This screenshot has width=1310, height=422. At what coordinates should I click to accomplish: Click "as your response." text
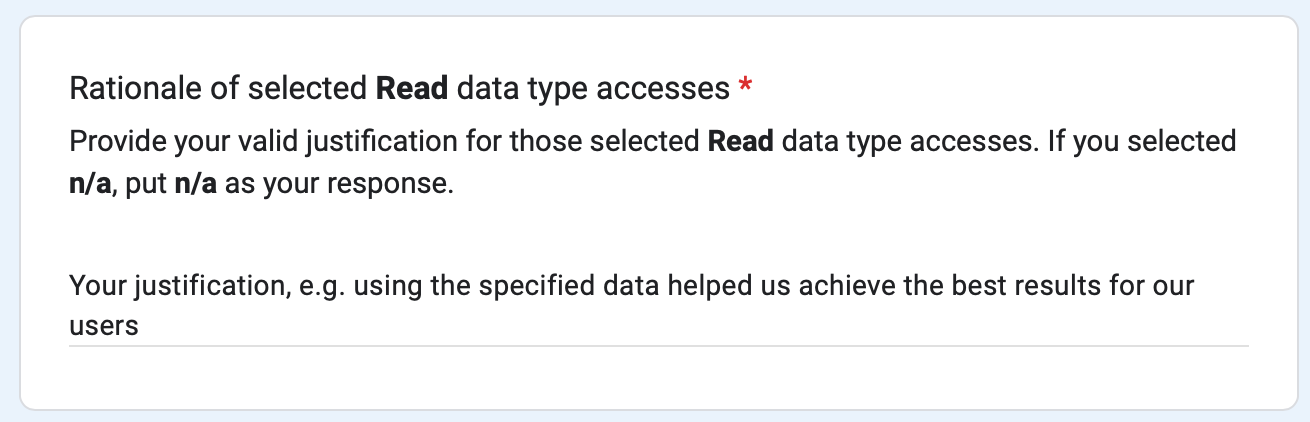click(339, 185)
